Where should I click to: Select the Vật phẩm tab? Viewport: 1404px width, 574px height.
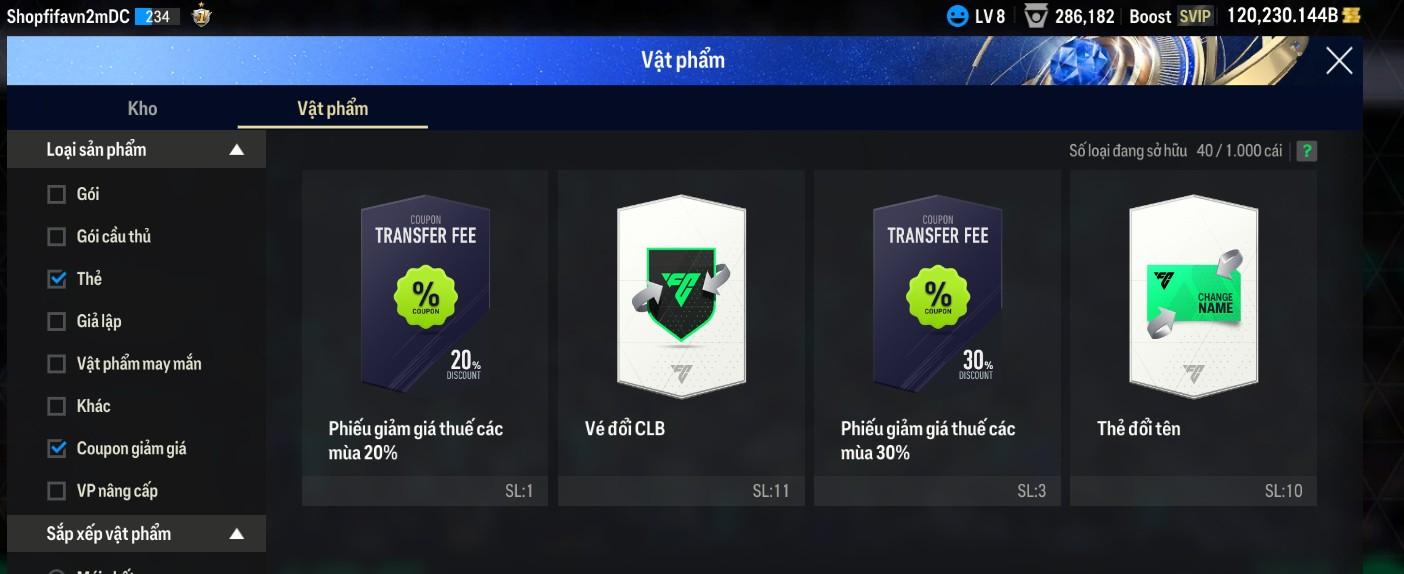332,108
